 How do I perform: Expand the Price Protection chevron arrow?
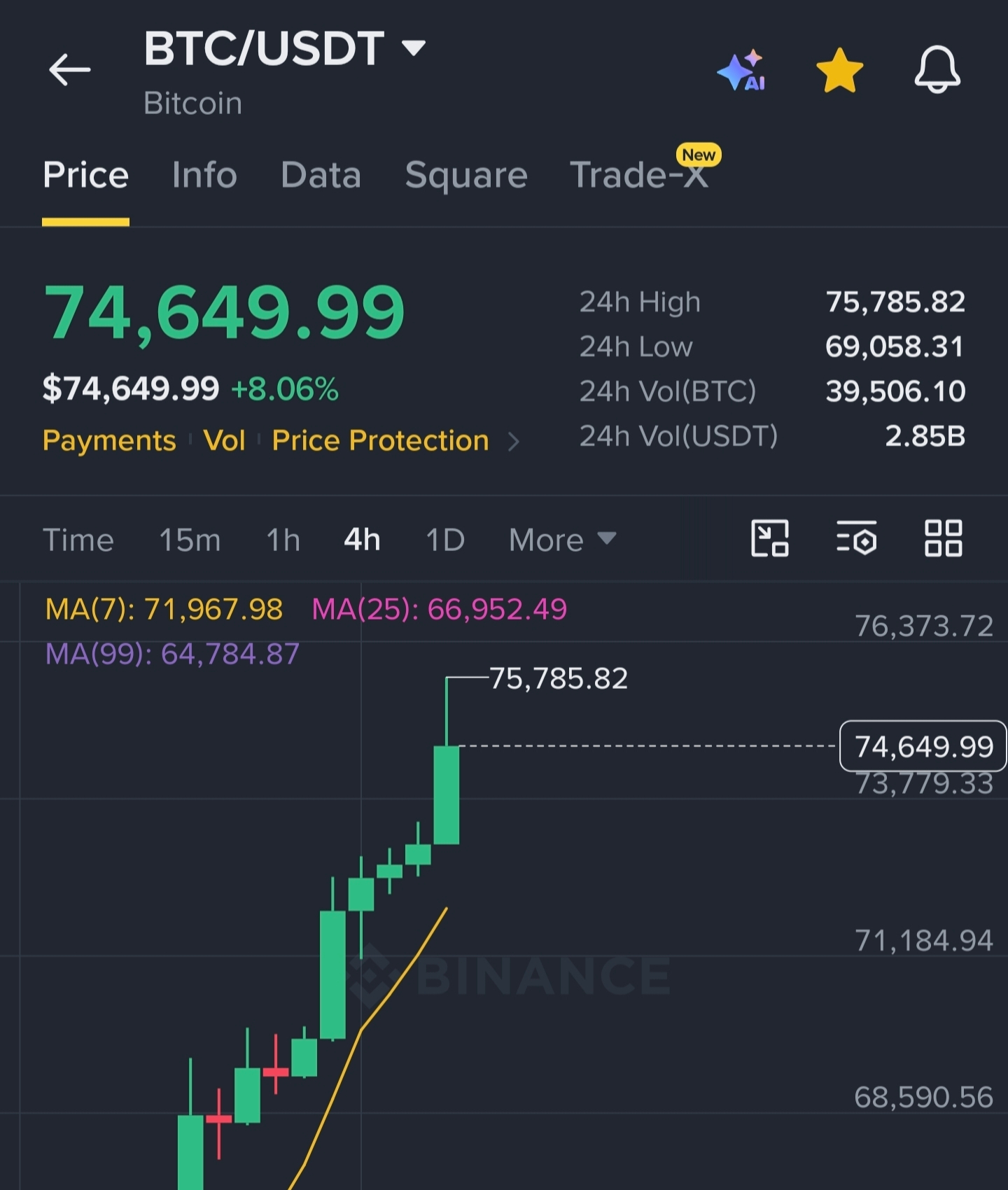point(514,441)
